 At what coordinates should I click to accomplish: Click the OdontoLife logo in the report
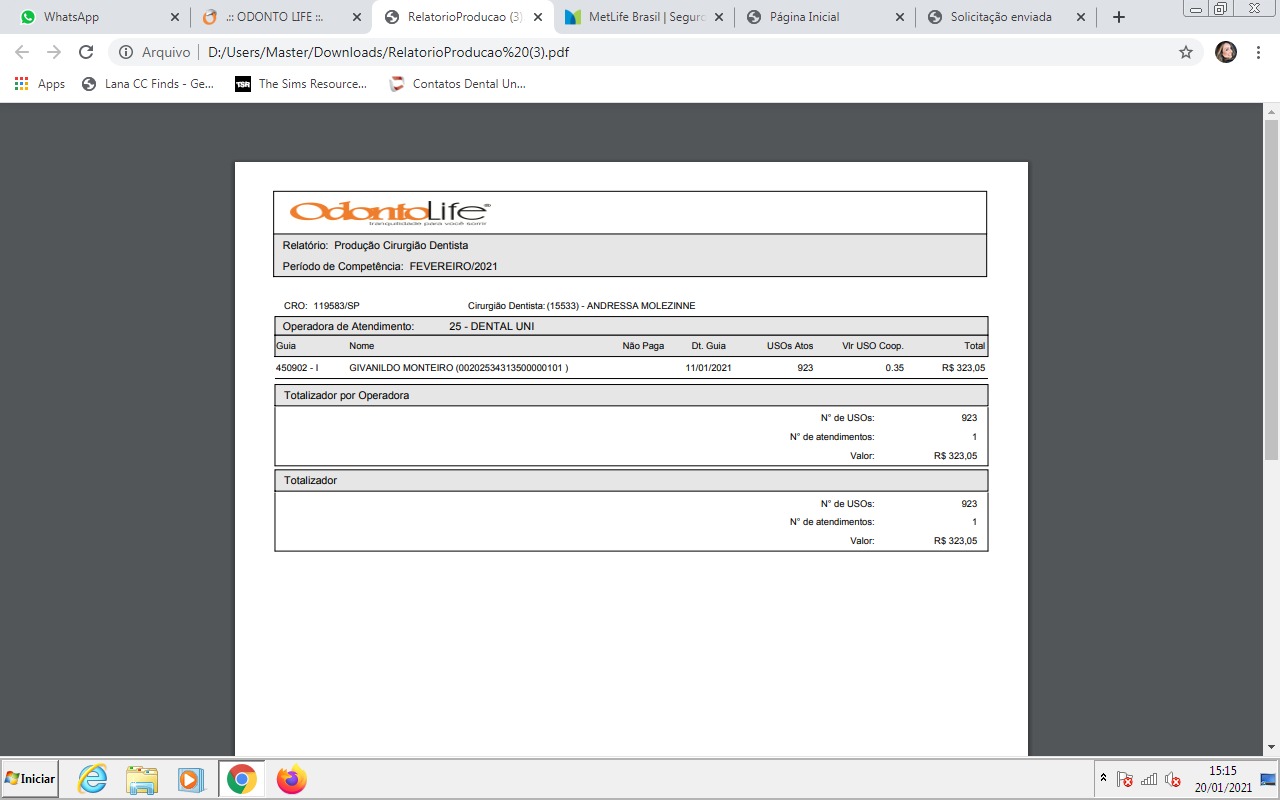click(389, 213)
